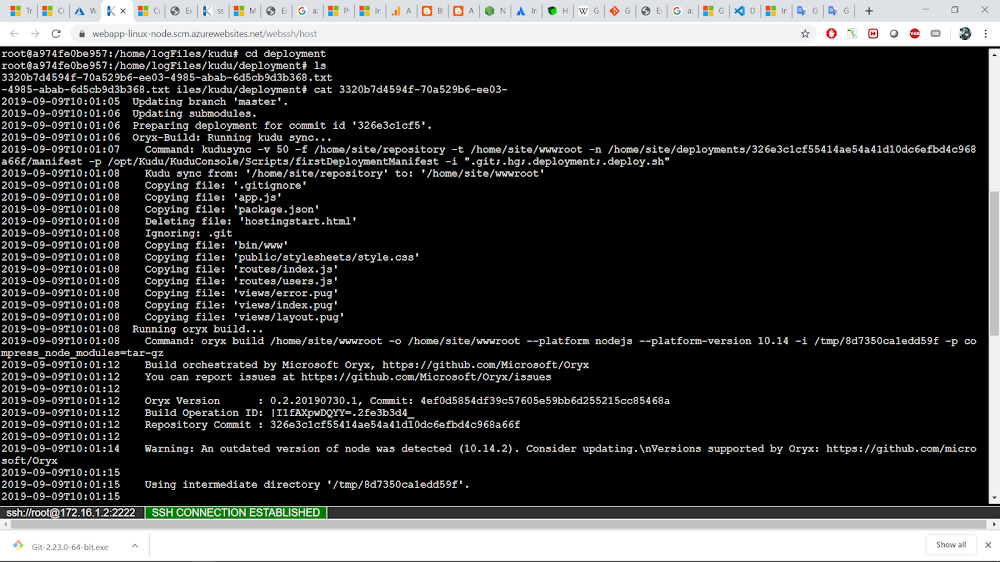Image resolution: width=1000 pixels, height=562 pixels.
Task: View site security padlock info
Action: (x=82, y=34)
